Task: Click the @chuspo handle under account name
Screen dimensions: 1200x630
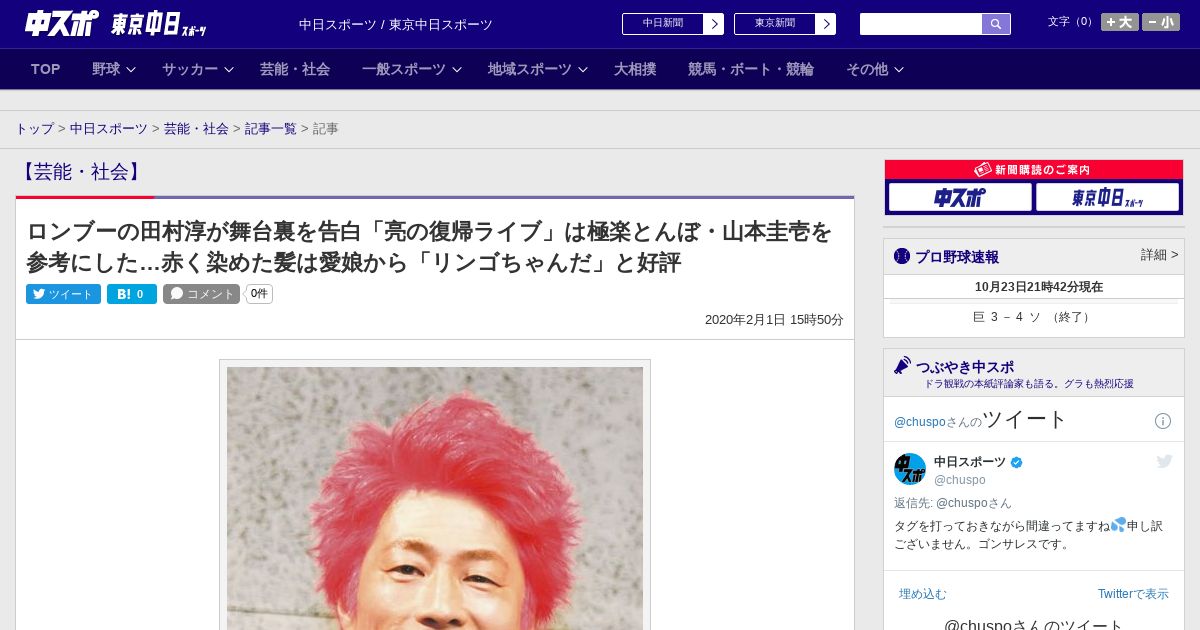Action: pyautogui.click(x=960, y=480)
